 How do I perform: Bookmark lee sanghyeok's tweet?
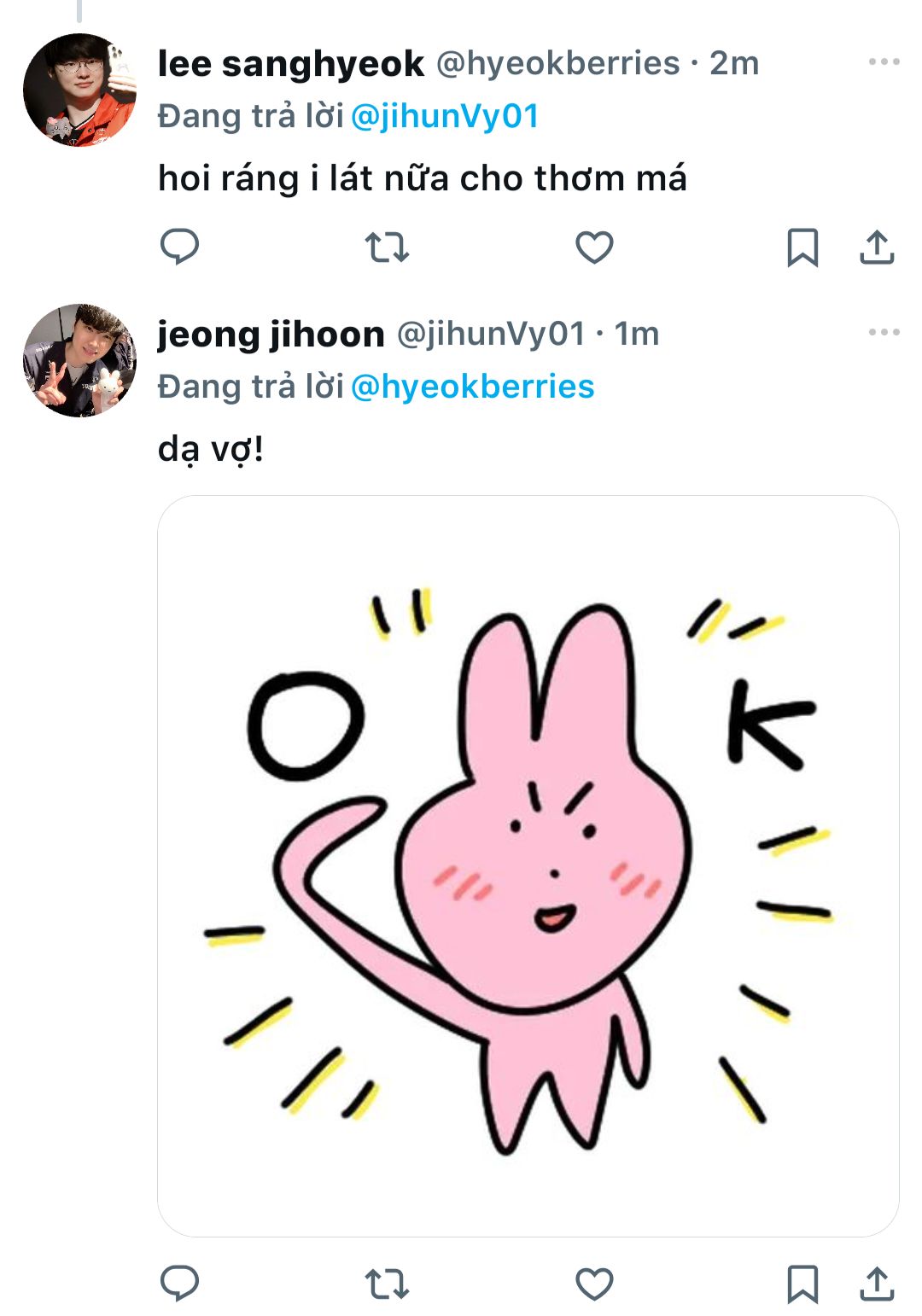(802, 247)
